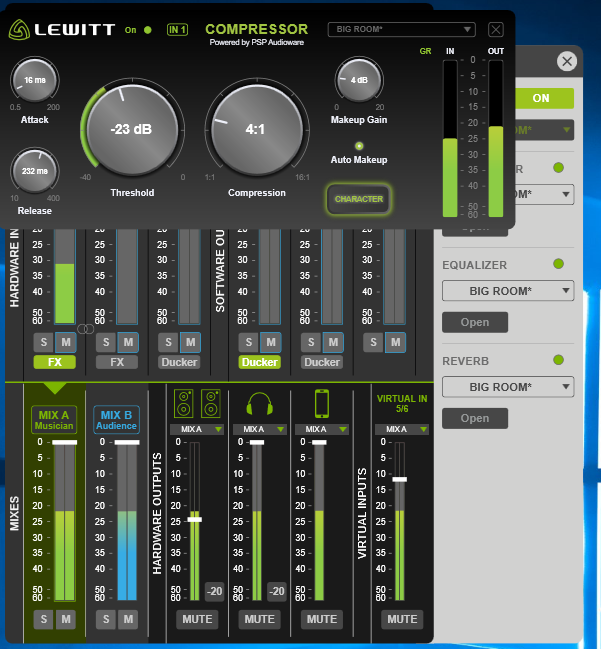Close the Compressor plugin window
Viewport: 601px width, 649px height.
coord(495,29)
